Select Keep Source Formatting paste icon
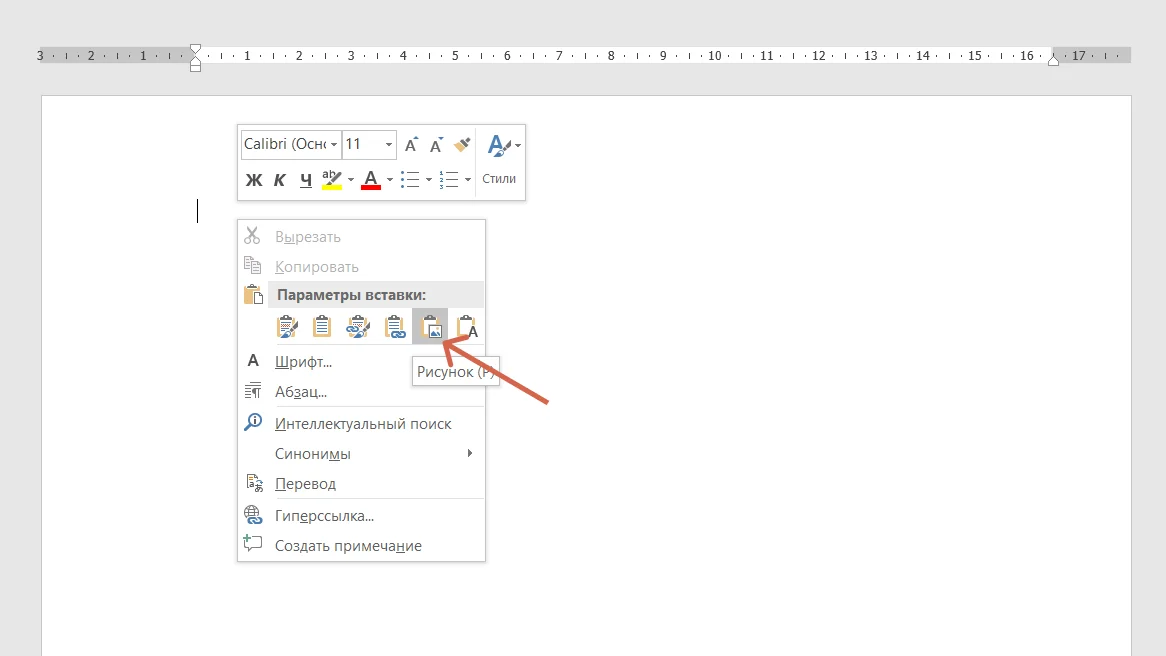The height and width of the screenshot is (656, 1166). click(287, 327)
